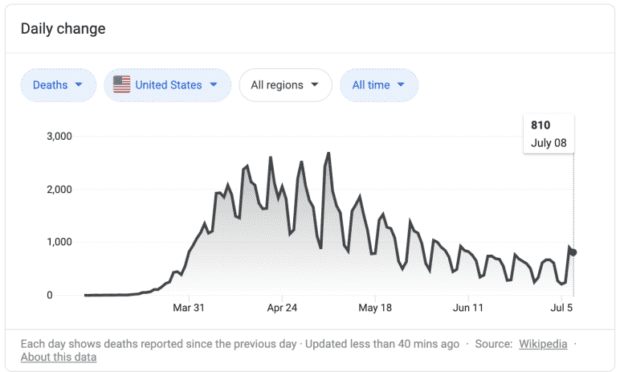
Task: Expand the All regions dropdown
Action: coord(285,85)
